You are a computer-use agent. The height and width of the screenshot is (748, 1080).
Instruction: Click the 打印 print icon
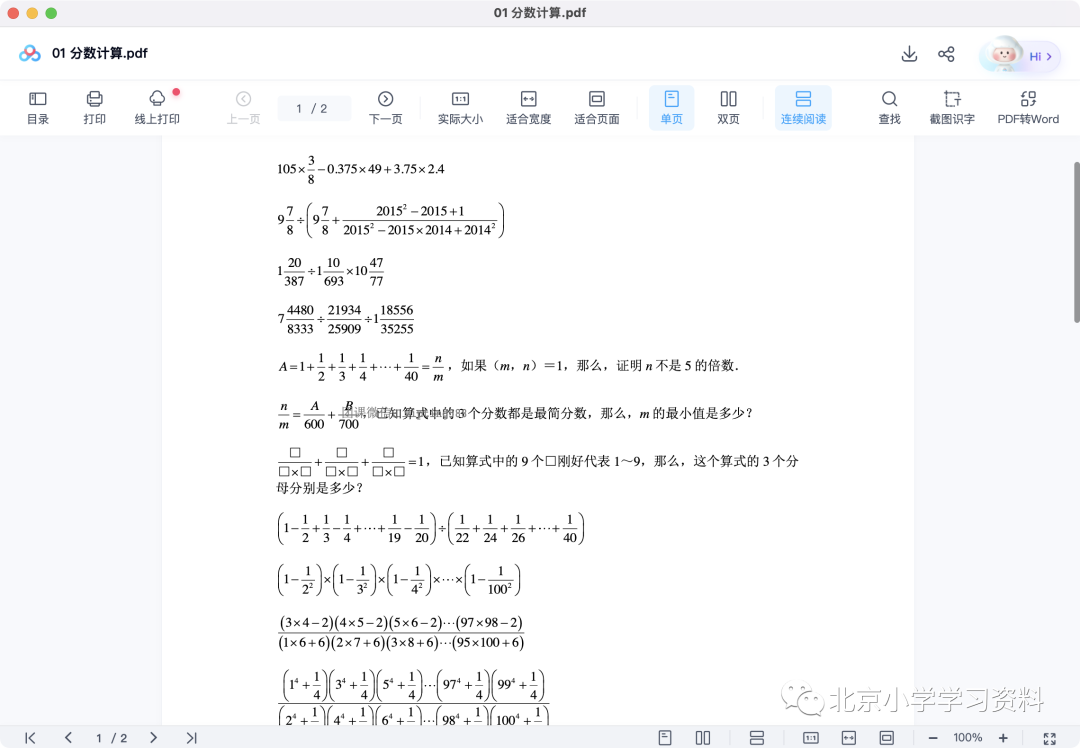pyautogui.click(x=94, y=108)
